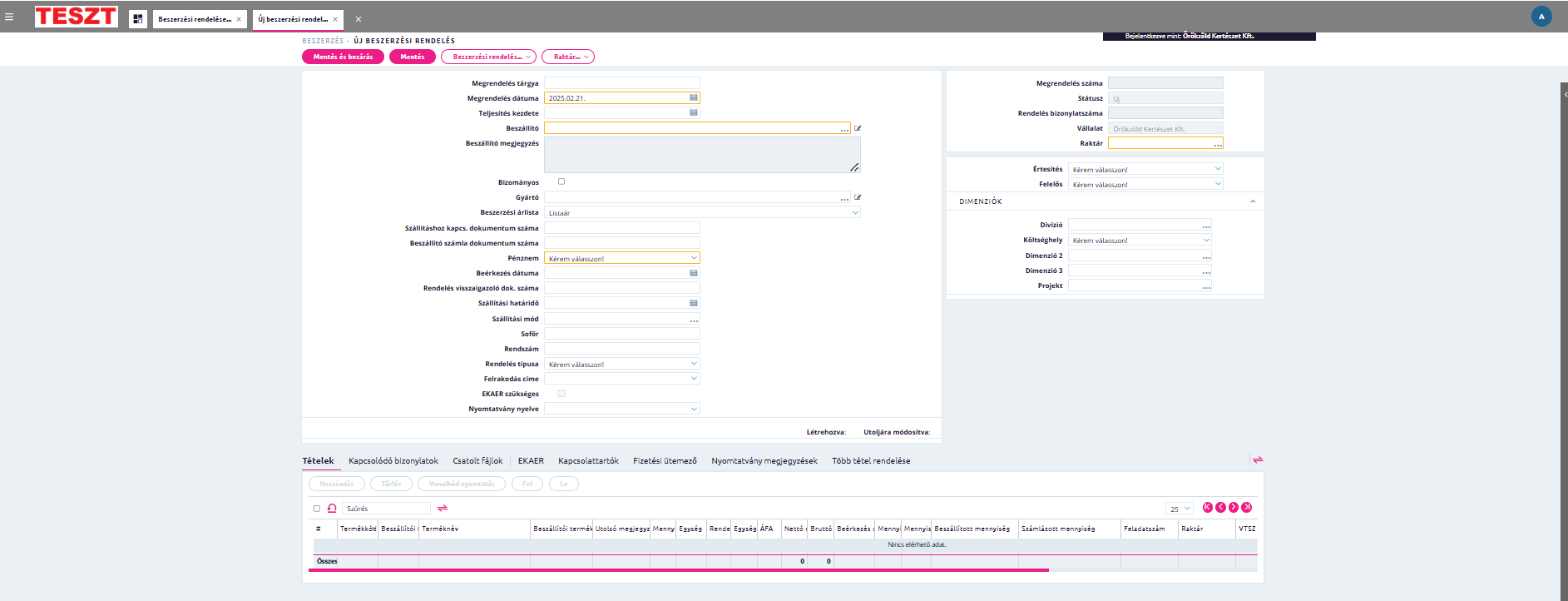Click the table horizontal scrollbar
The width and height of the screenshot is (1568, 601).
[679, 570]
